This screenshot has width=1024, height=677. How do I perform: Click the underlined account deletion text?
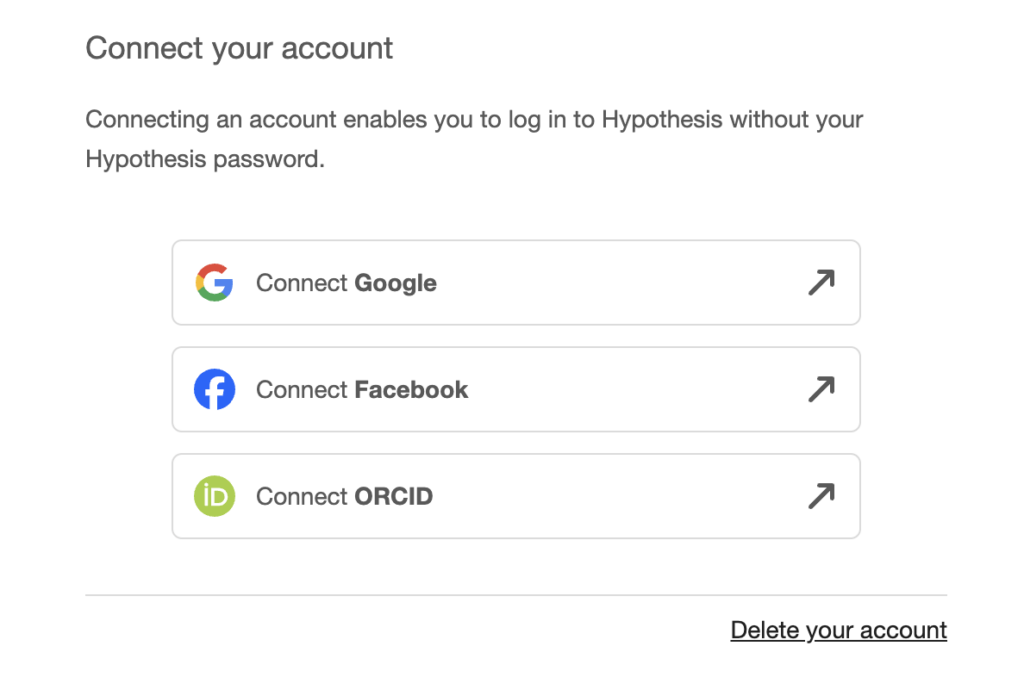coord(838,630)
